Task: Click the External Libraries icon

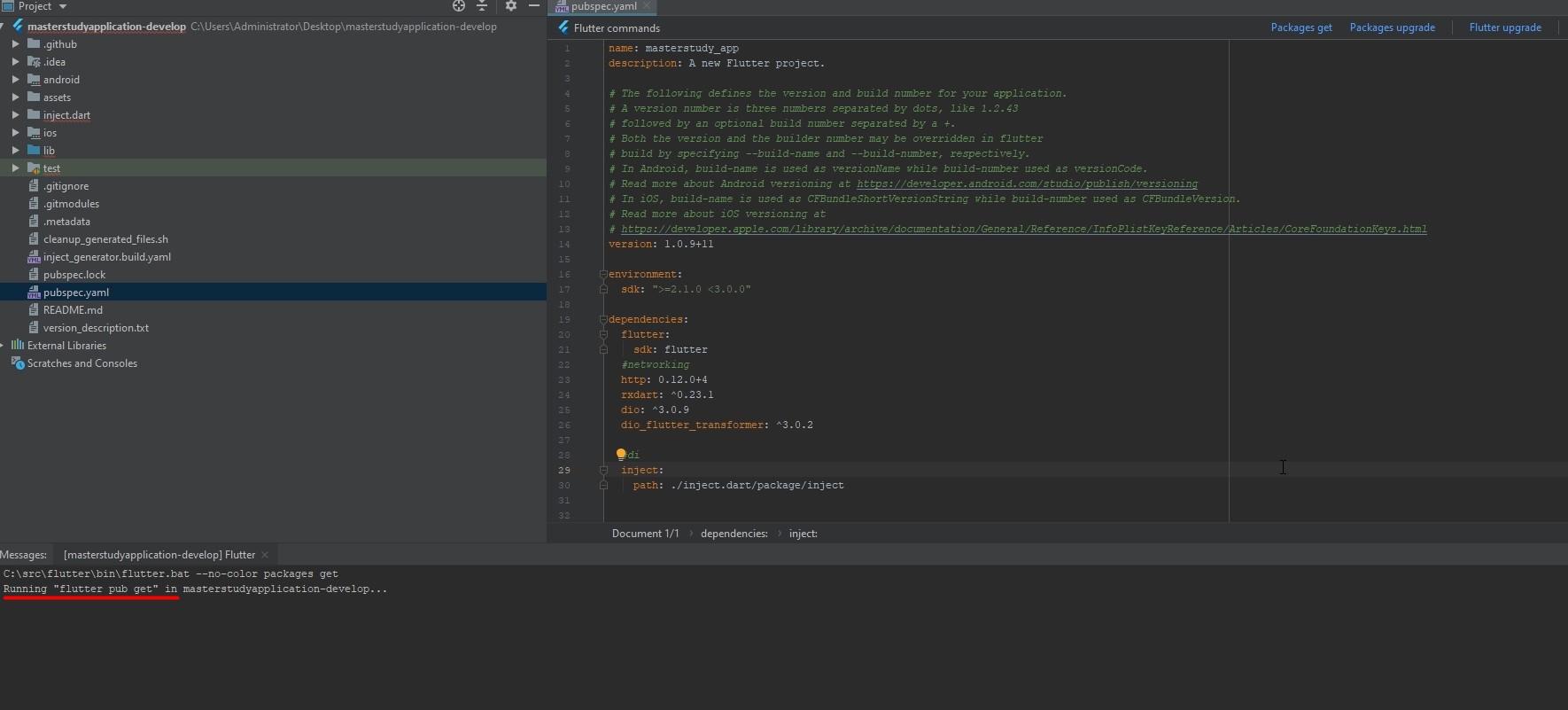Action: coord(17,346)
